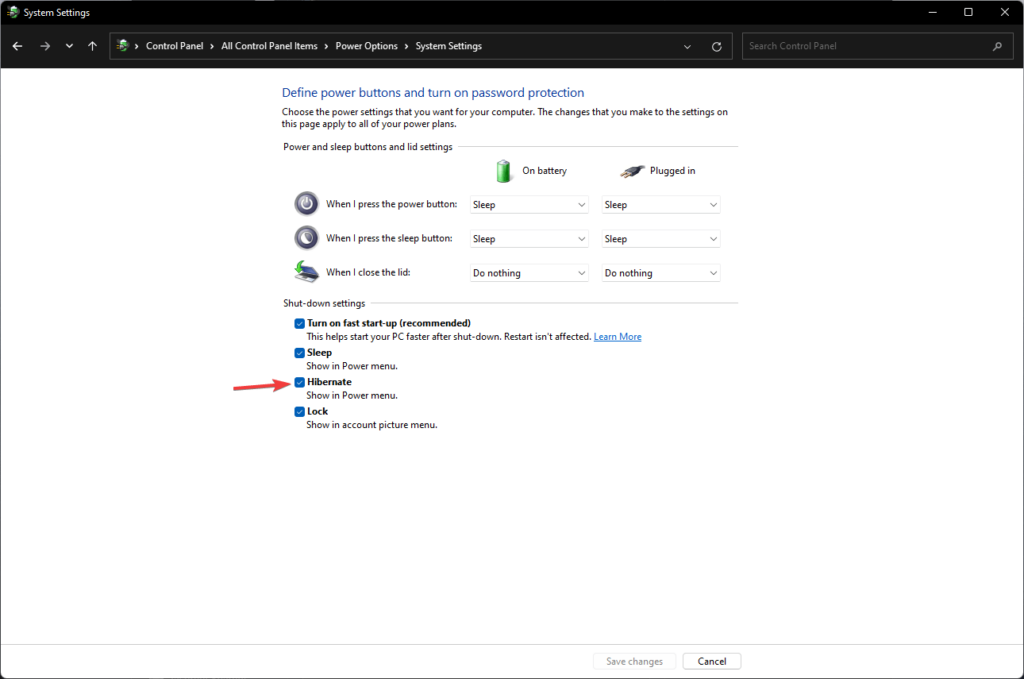Open sleep button Plugged in dropdown
Image resolution: width=1024 pixels, height=679 pixels.
coord(661,238)
